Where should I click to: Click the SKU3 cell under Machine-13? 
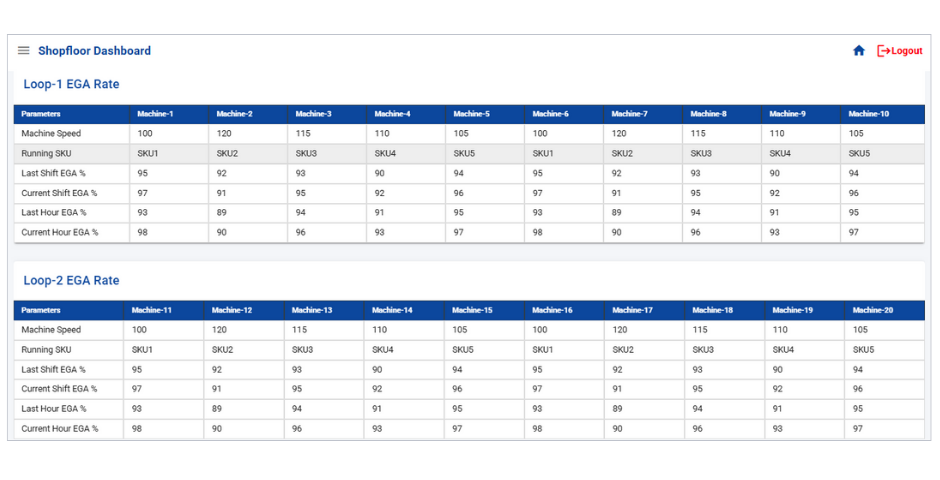click(302, 349)
